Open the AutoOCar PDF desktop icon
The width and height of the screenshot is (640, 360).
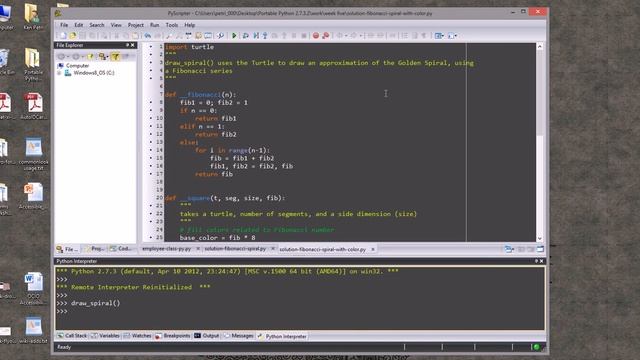[34, 107]
